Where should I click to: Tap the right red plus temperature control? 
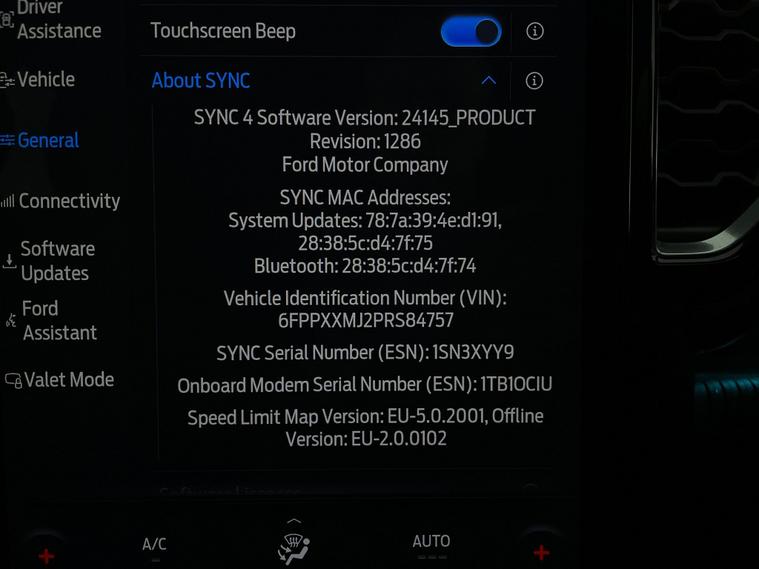tap(541, 552)
